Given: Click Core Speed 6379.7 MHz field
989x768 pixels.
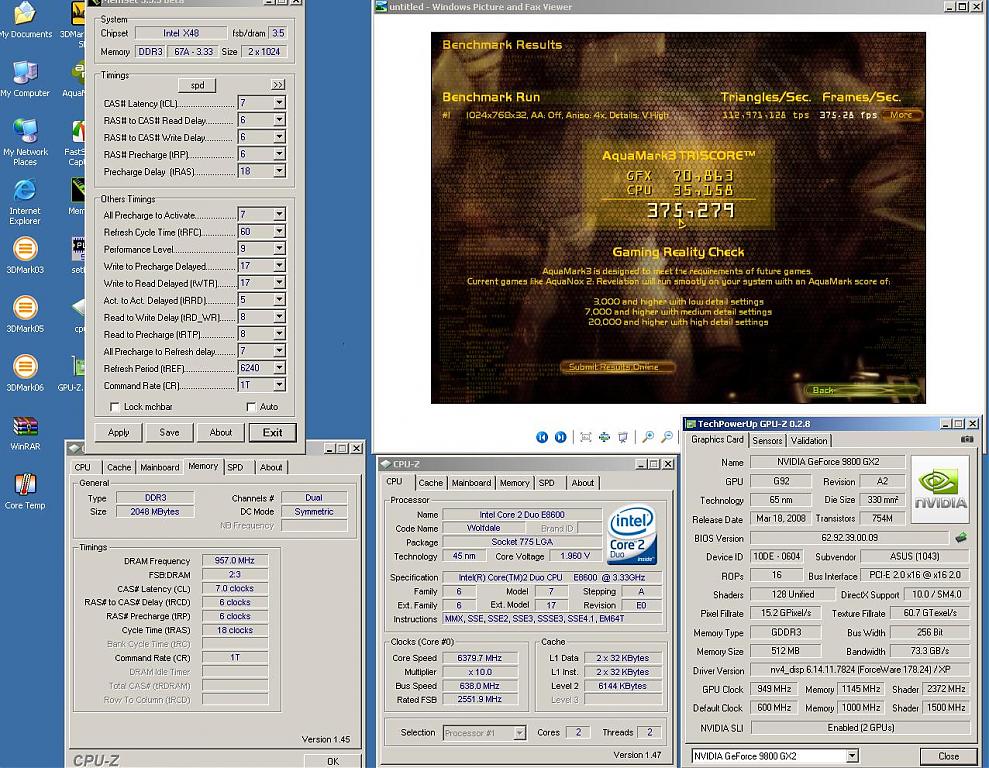Looking at the screenshot, I should point(479,658).
